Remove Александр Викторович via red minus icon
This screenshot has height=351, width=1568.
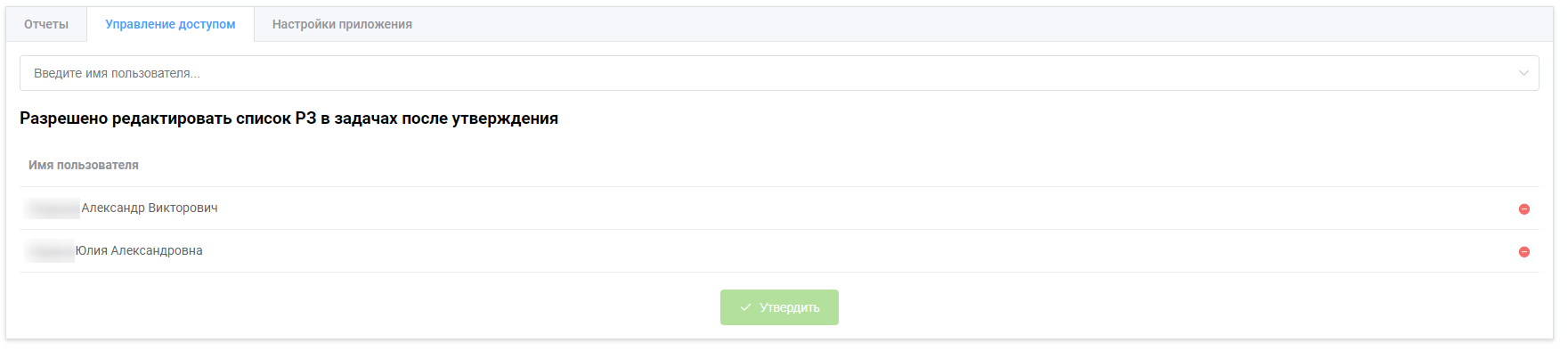[x=1523, y=209]
